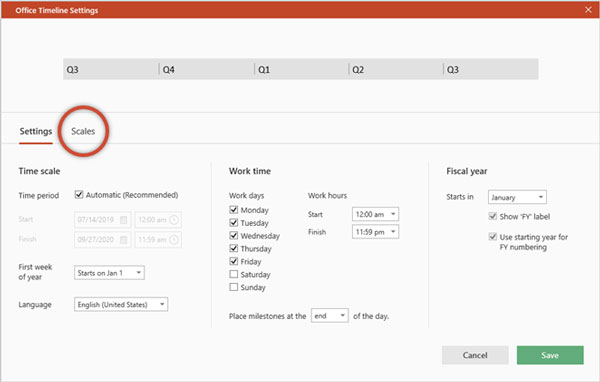Click the Finish date field 09/27/2020
The width and height of the screenshot is (600, 382).
point(103,240)
